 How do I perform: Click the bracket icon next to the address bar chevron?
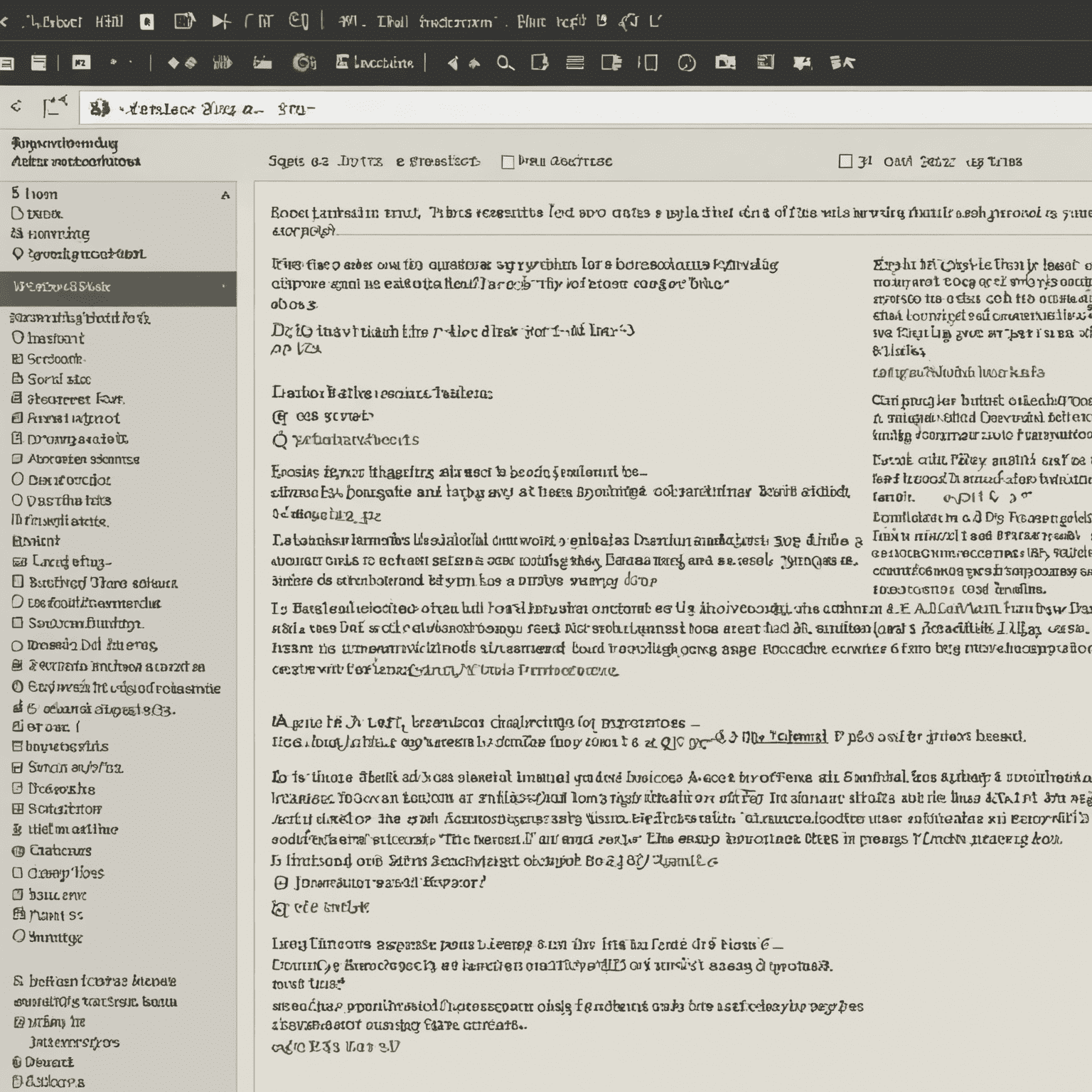coord(54,107)
